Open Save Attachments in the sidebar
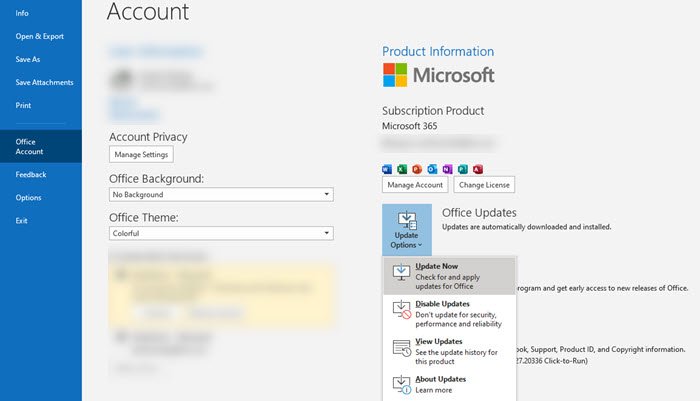This screenshot has width=700, height=401. click(40, 82)
